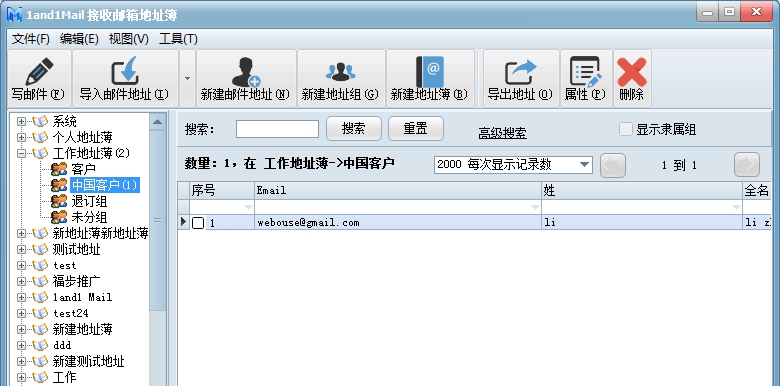This screenshot has width=780, height=386.
Task: Enable the 显示隶属组 checkbox
Action: 625,129
